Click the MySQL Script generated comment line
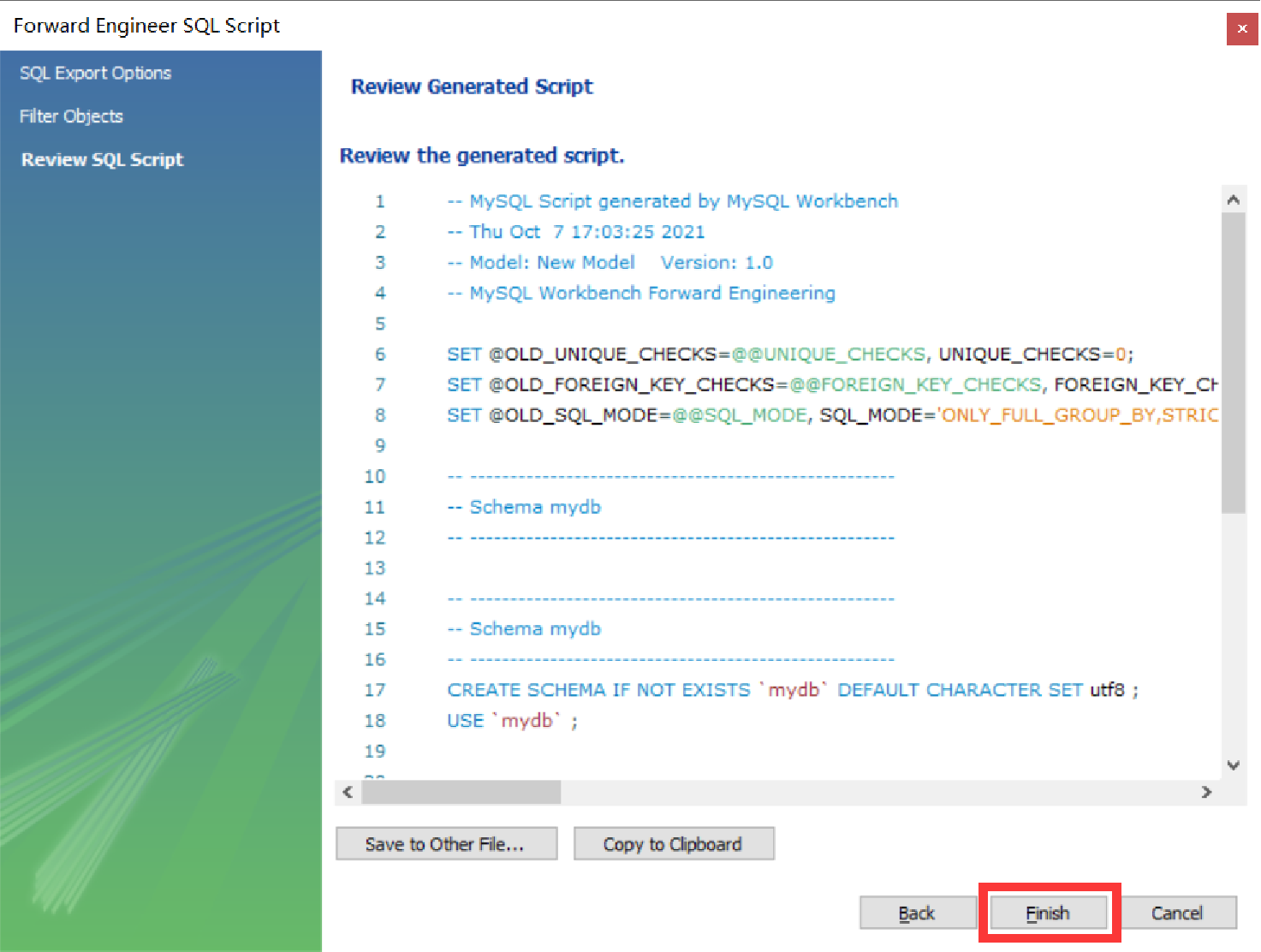This screenshot has height=952, width=1261. click(x=672, y=201)
